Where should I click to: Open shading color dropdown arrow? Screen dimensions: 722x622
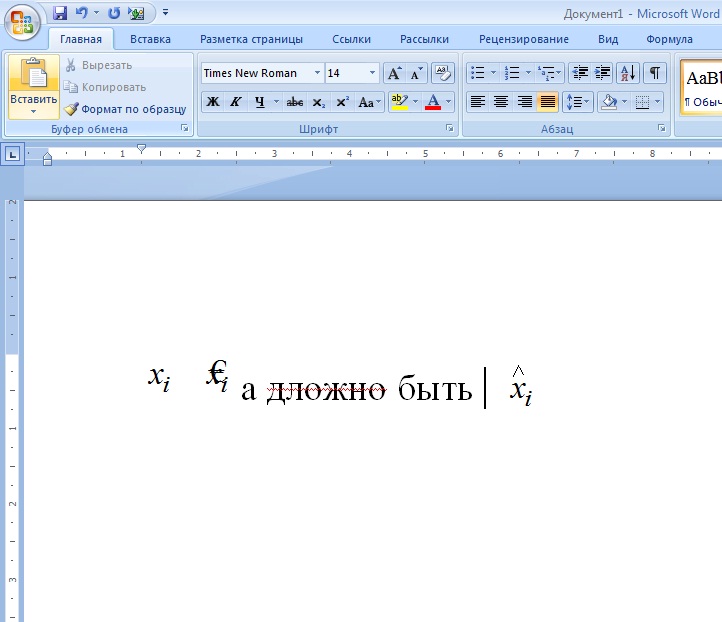(624, 101)
